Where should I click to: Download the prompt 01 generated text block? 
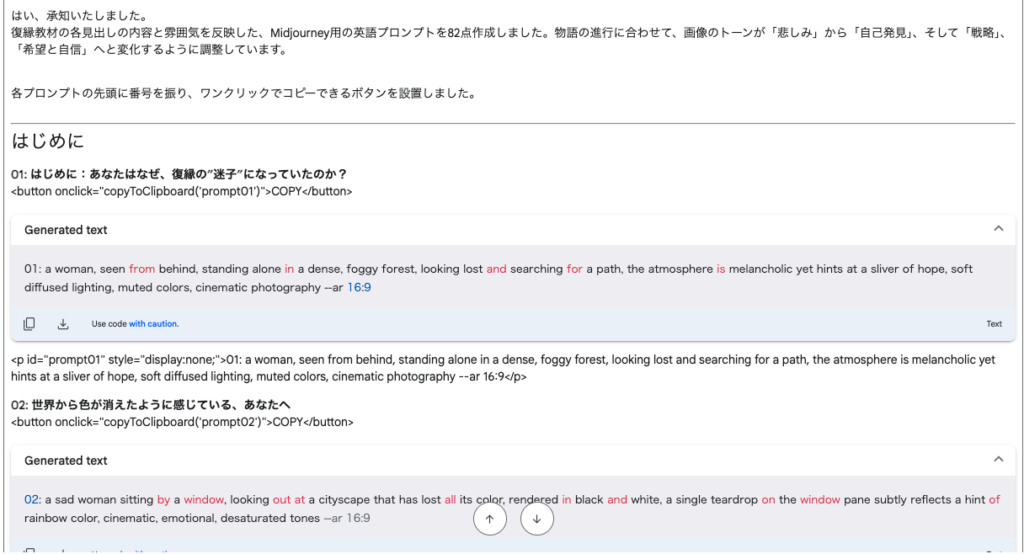pyautogui.click(x=63, y=324)
